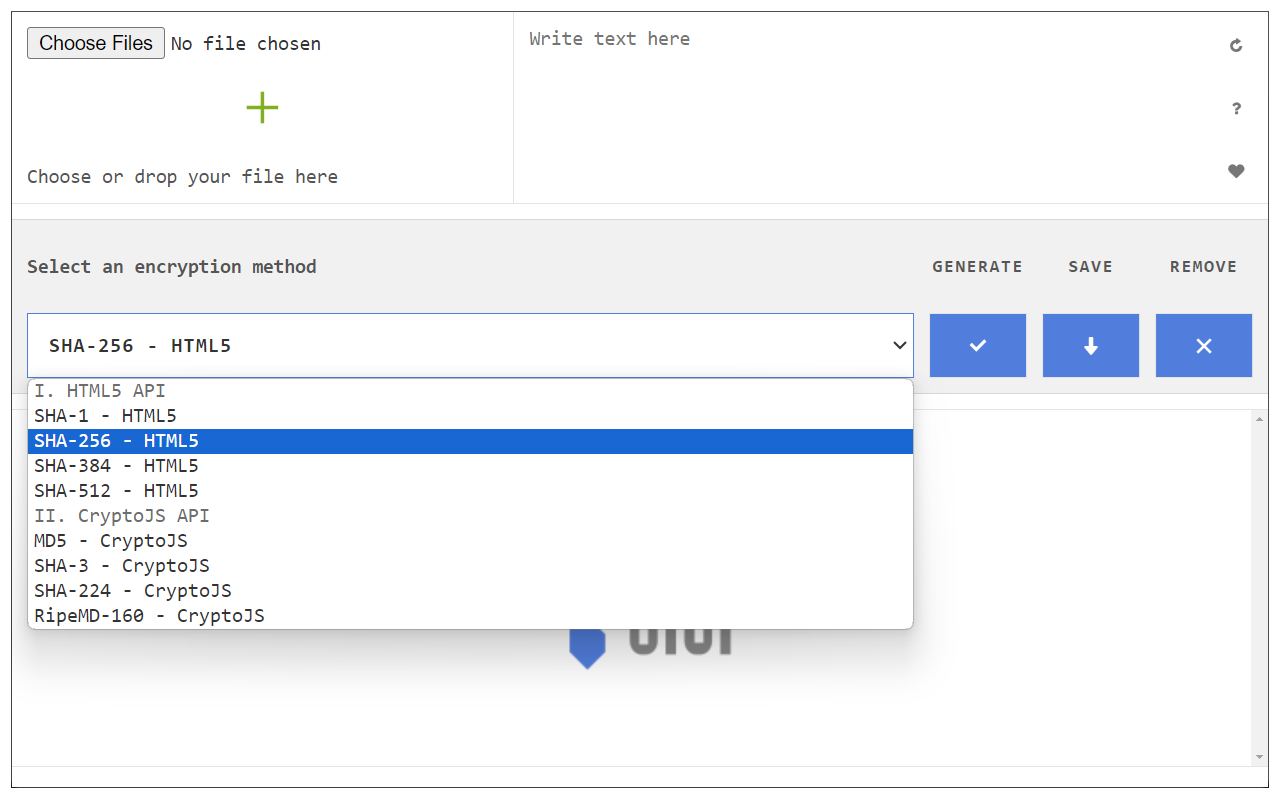The width and height of the screenshot is (1280, 800).
Task: Click the Choose Files button
Action: coord(96,43)
